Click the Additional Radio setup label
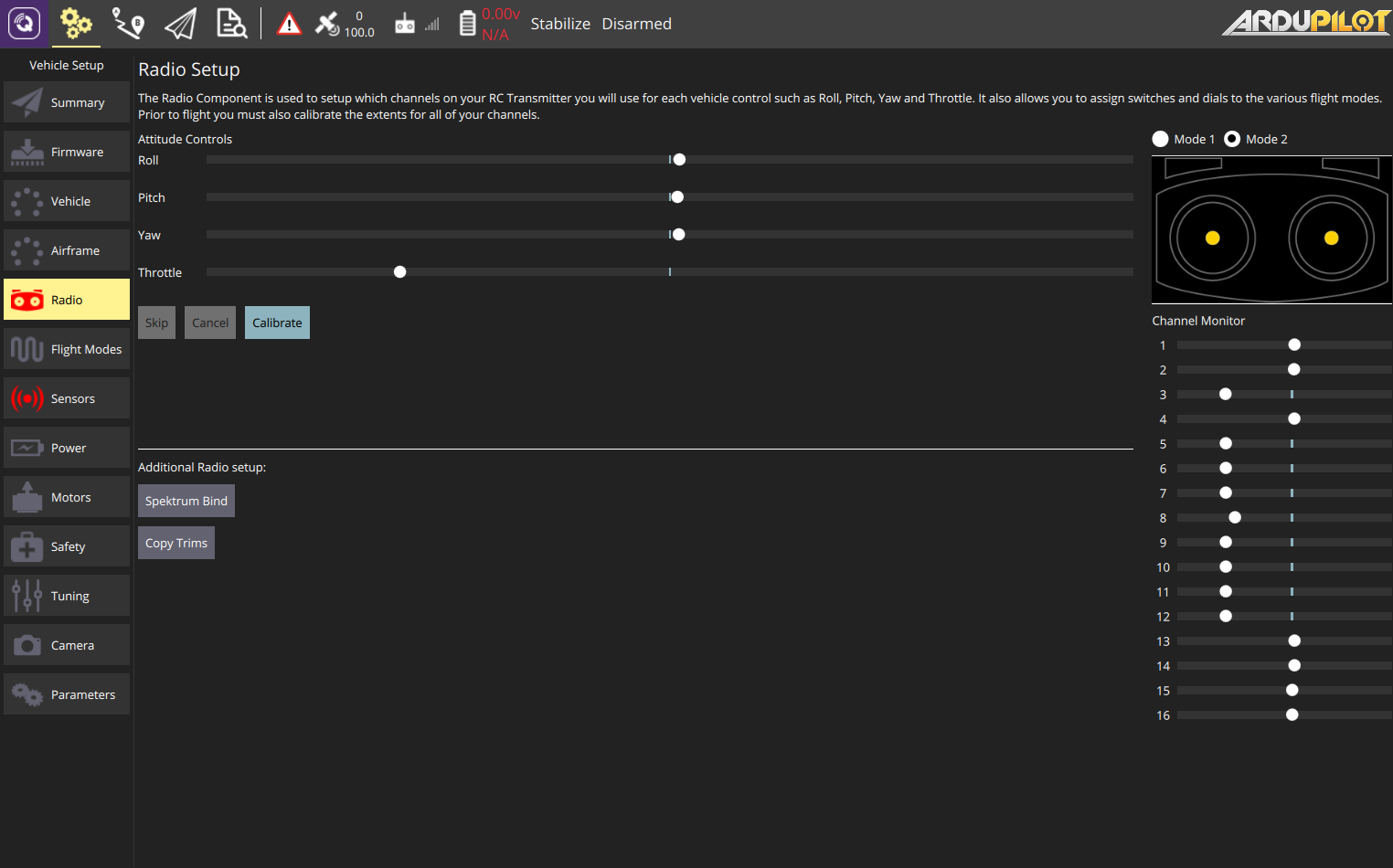 pyautogui.click(x=202, y=467)
